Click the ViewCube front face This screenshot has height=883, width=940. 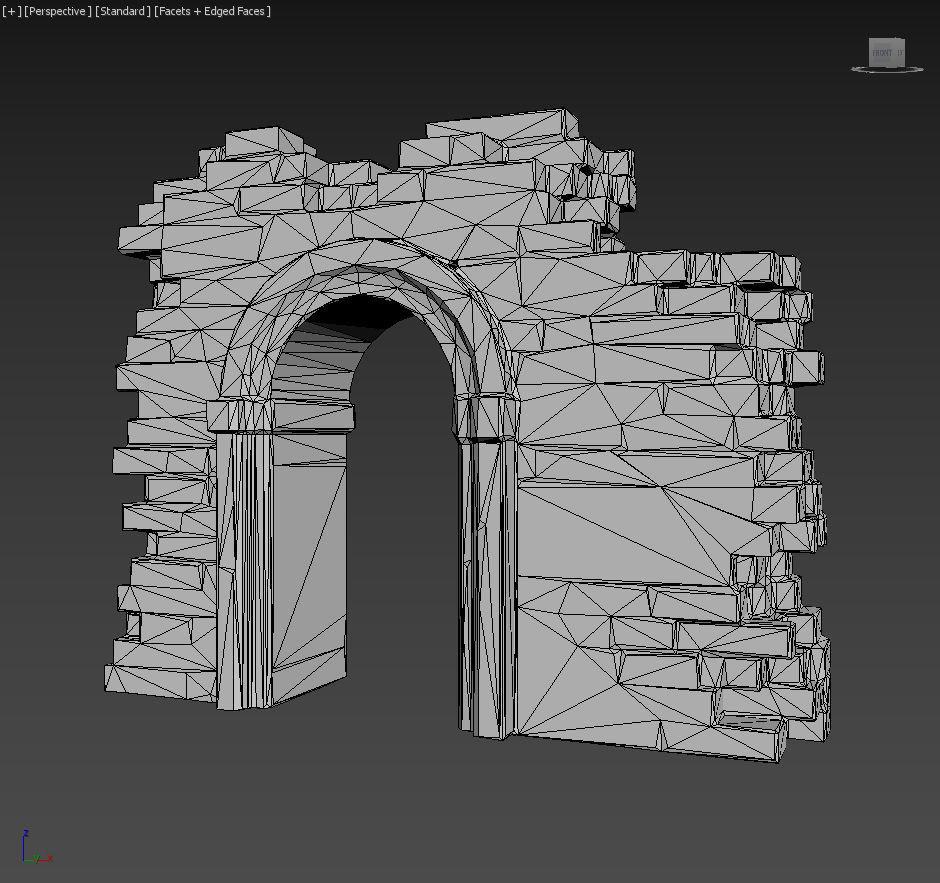point(882,53)
